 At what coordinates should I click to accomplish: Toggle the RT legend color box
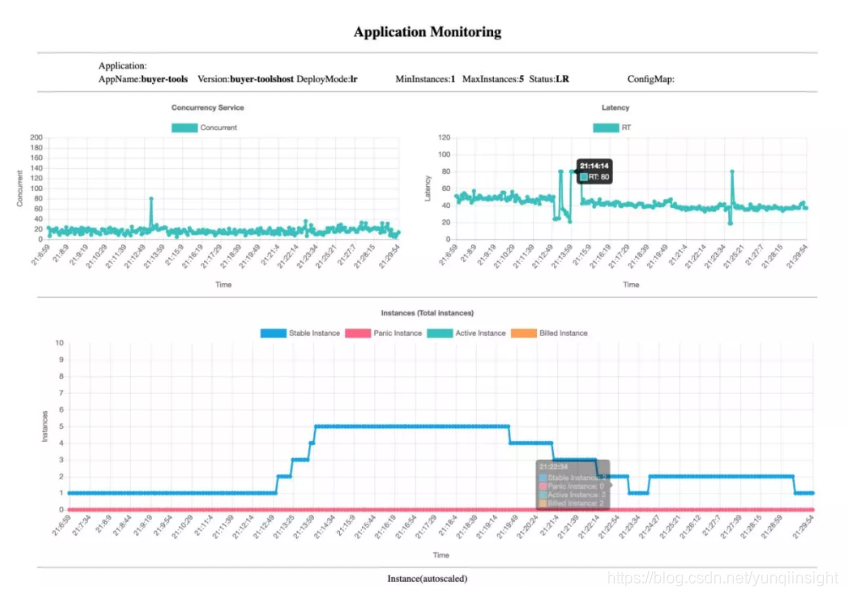pyautogui.click(x=606, y=128)
